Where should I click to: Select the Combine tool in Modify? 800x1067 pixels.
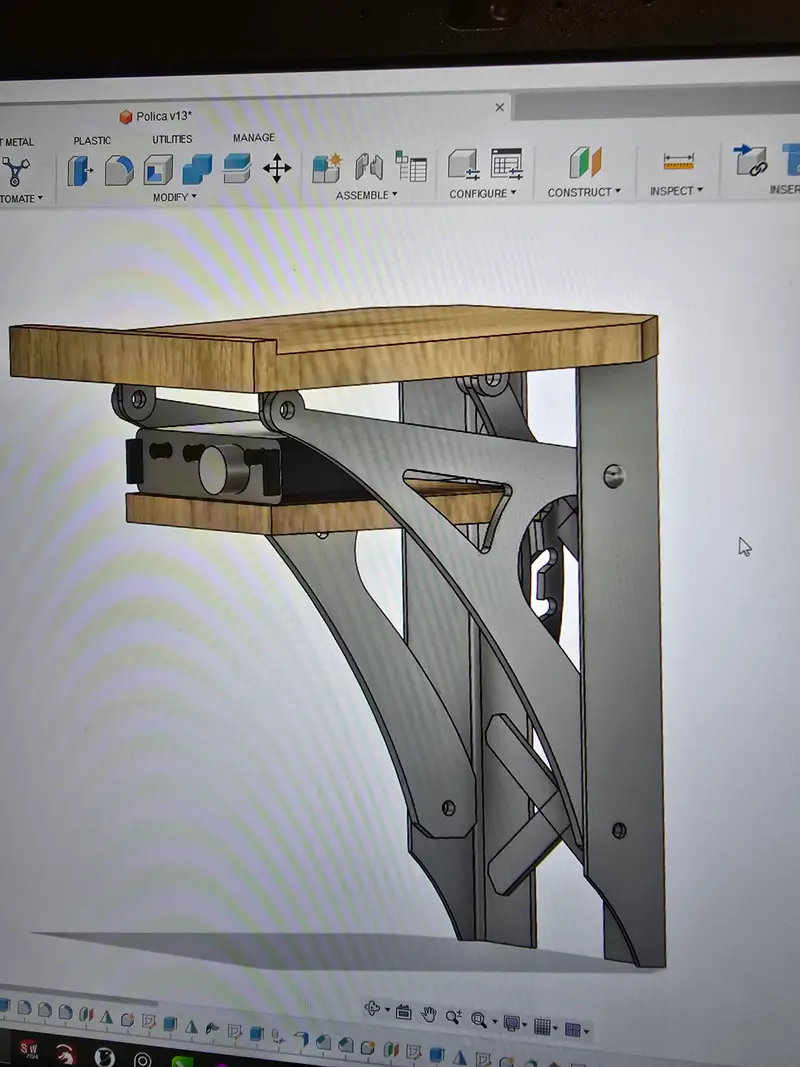(197, 169)
